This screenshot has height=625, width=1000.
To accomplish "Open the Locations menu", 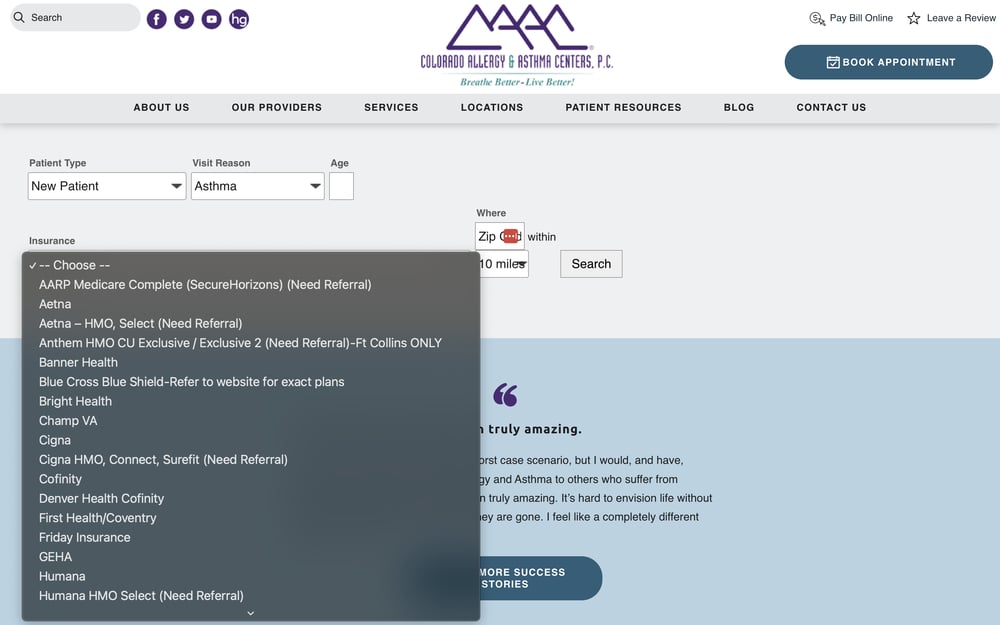I will (x=492, y=107).
